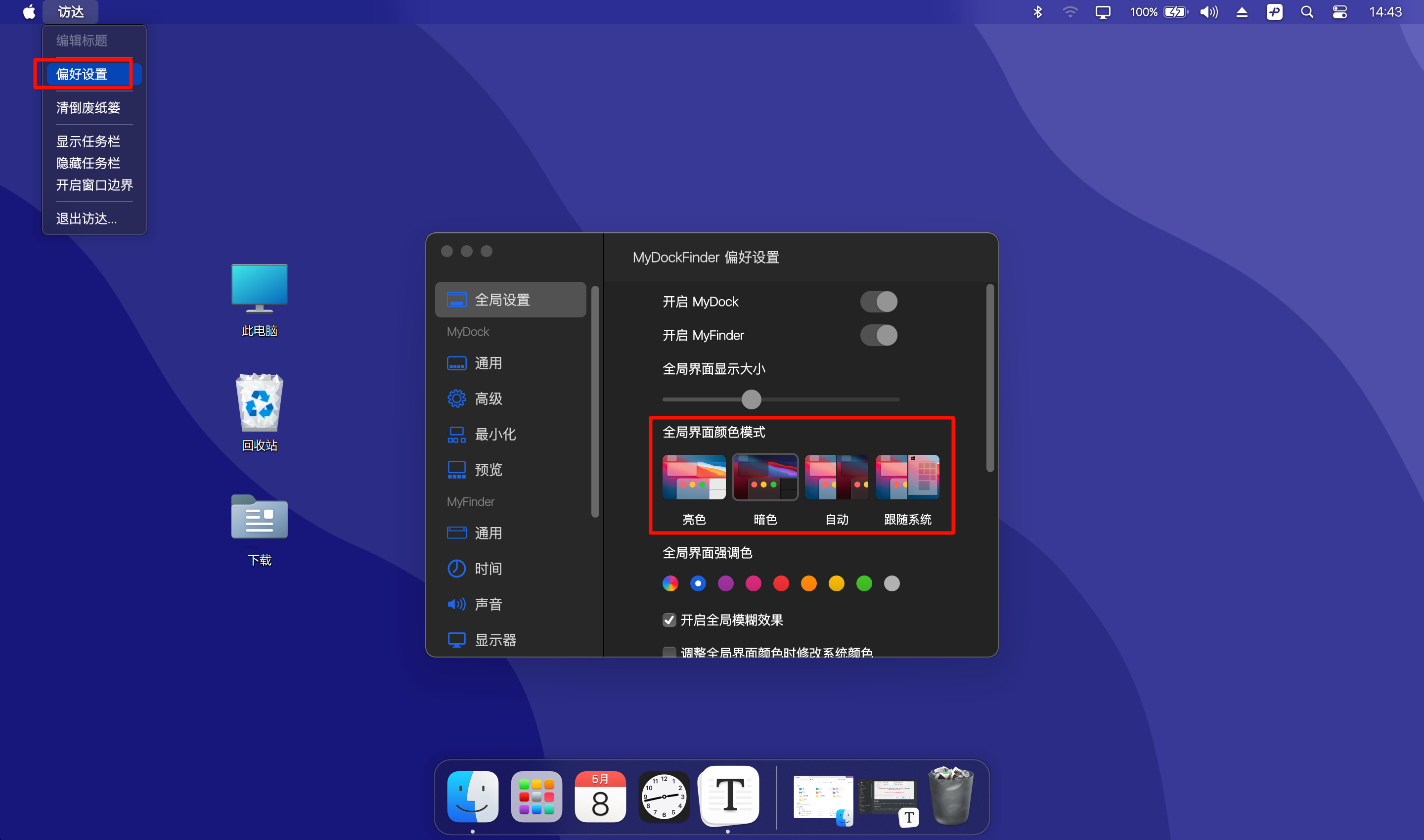
Task: Click the Clock app in dock
Action: (x=664, y=796)
